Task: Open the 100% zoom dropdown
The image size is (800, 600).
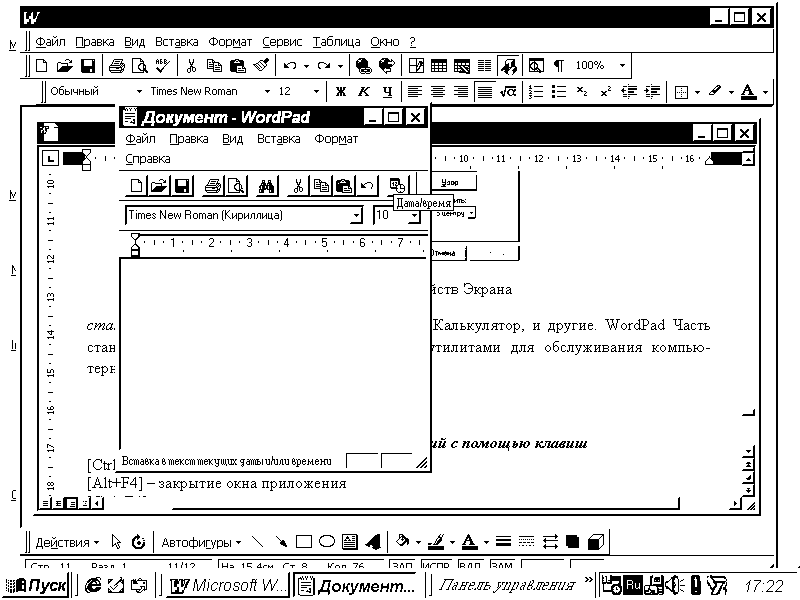Action: click(622, 65)
